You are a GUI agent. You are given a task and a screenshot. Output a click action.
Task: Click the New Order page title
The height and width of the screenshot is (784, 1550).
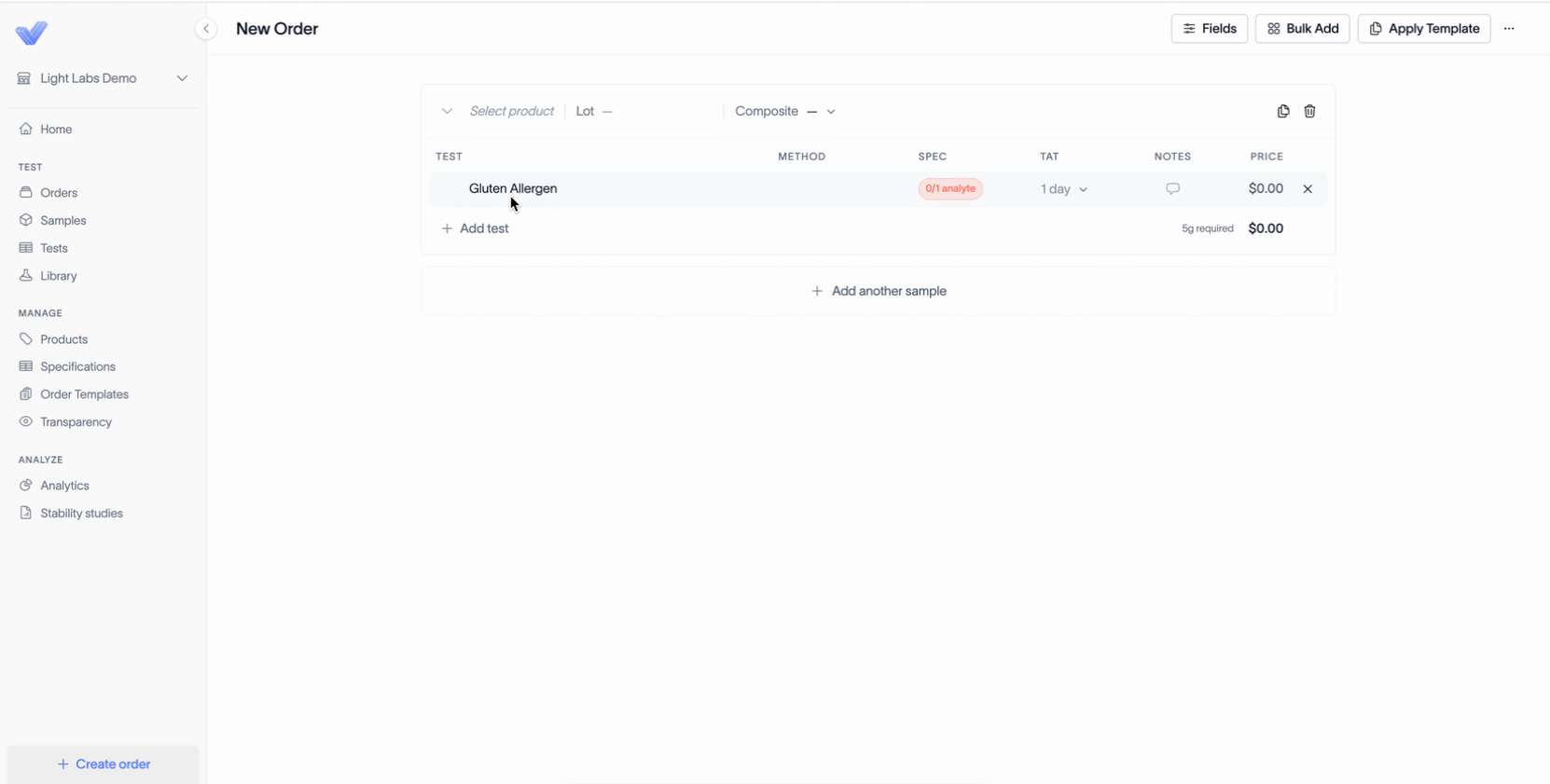(x=277, y=29)
